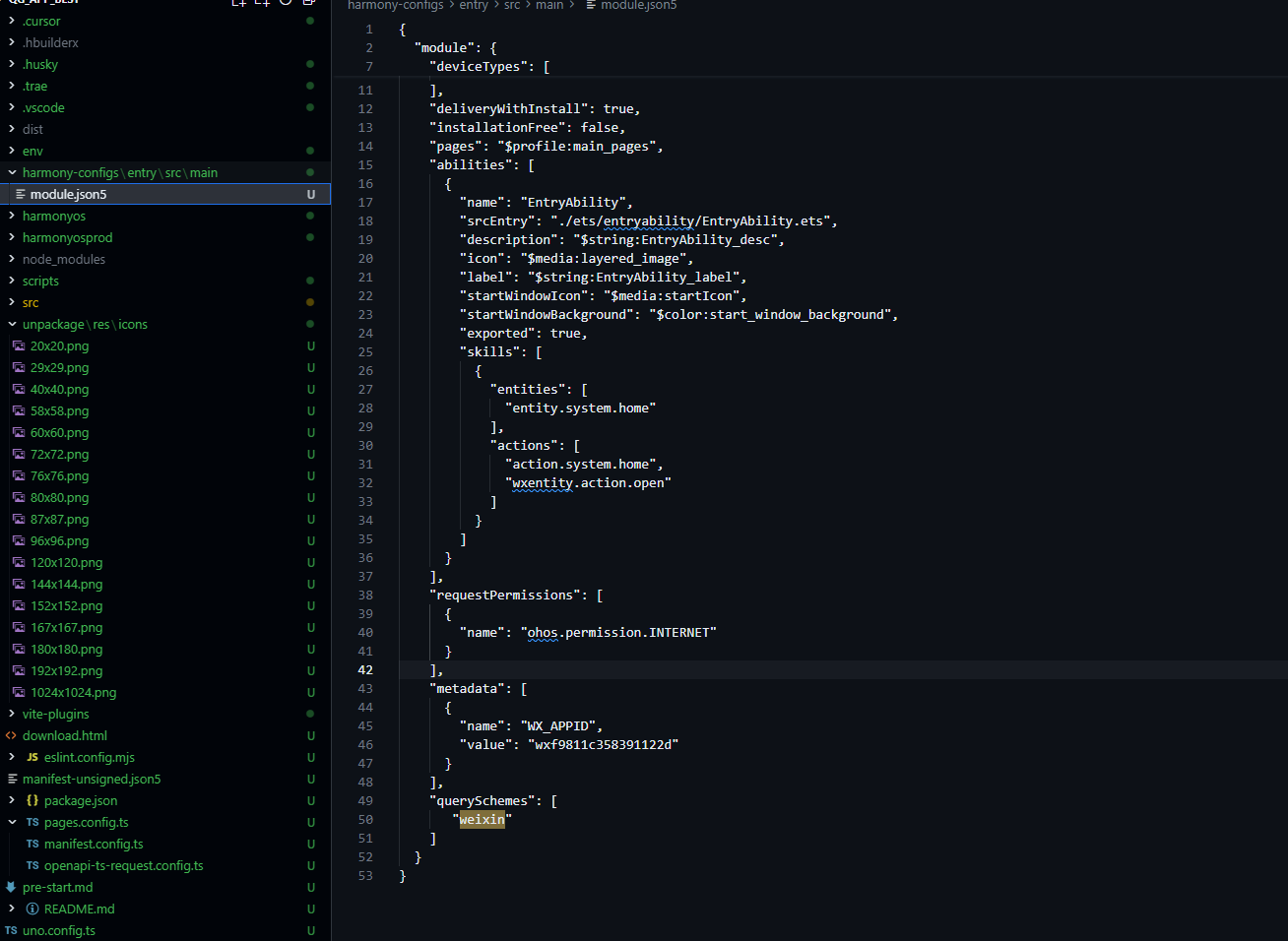Click the Collapse Folders icon in explorer header
Screen dimensions: 1288x941
(x=309, y=3)
